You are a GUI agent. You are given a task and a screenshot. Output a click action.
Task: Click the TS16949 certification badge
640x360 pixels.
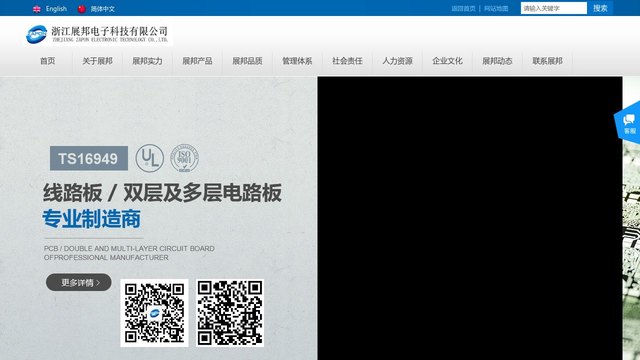[x=89, y=158]
